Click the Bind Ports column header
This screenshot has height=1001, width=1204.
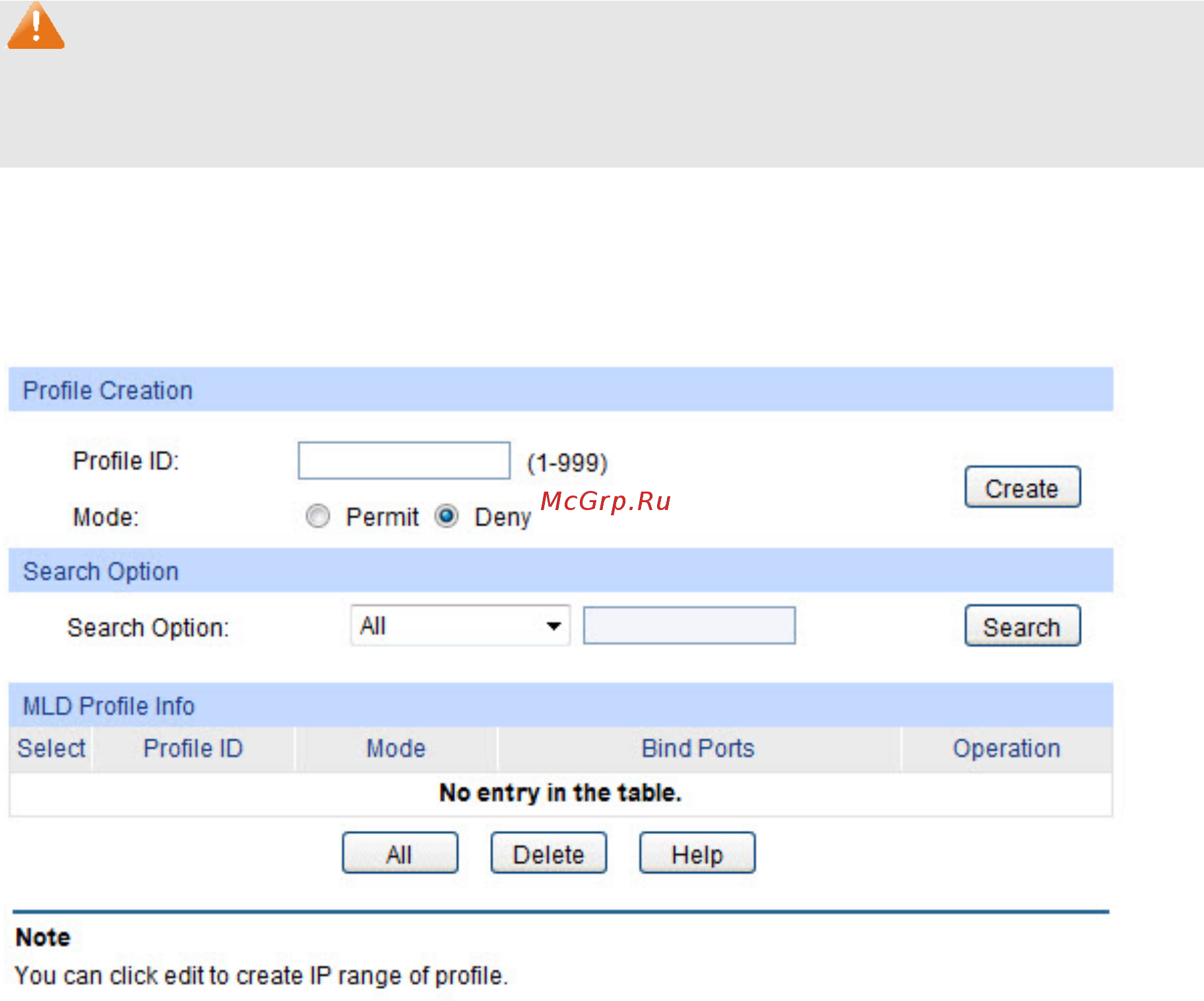tap(699, 749)
